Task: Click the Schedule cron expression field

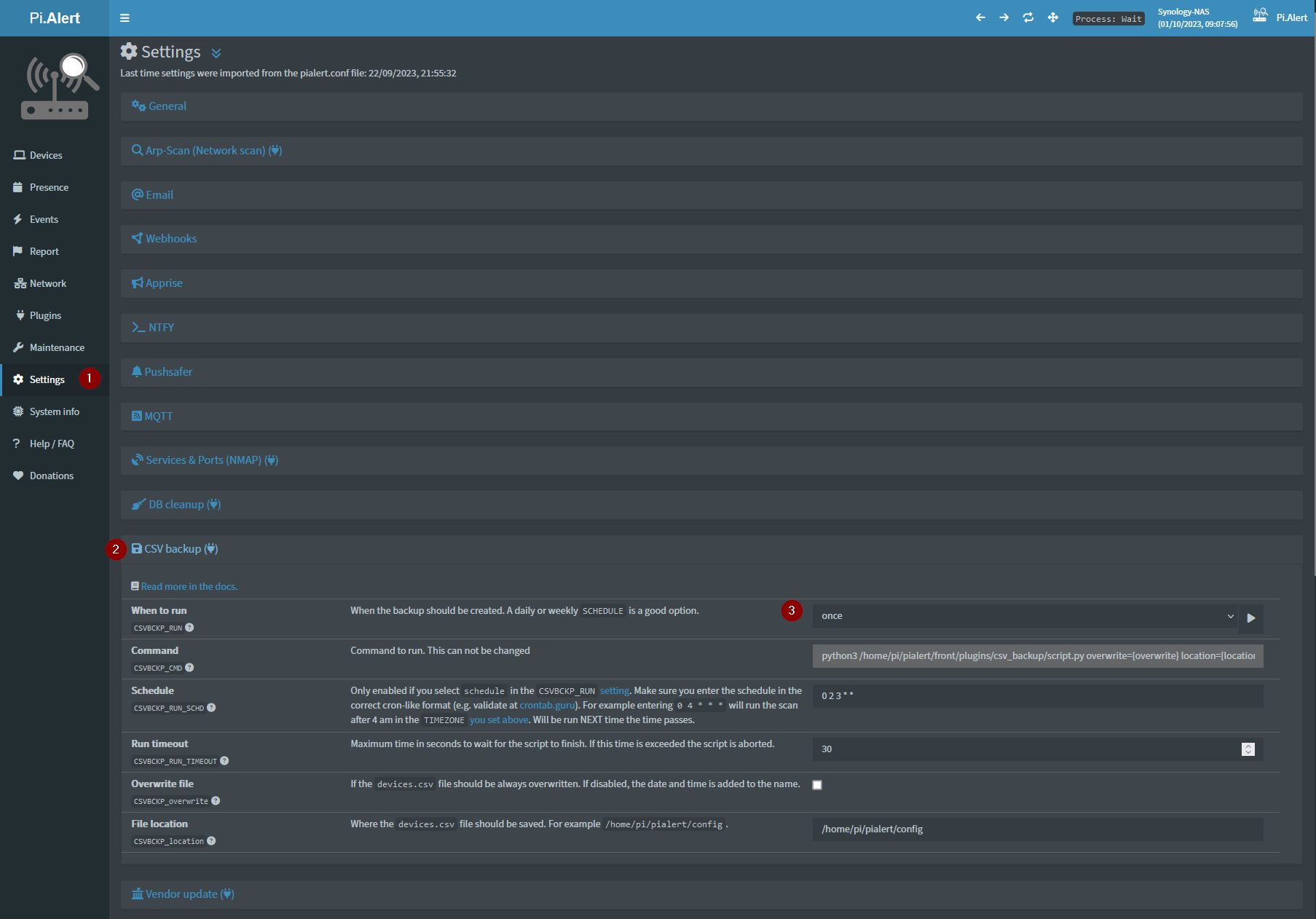Action: 1020,695
